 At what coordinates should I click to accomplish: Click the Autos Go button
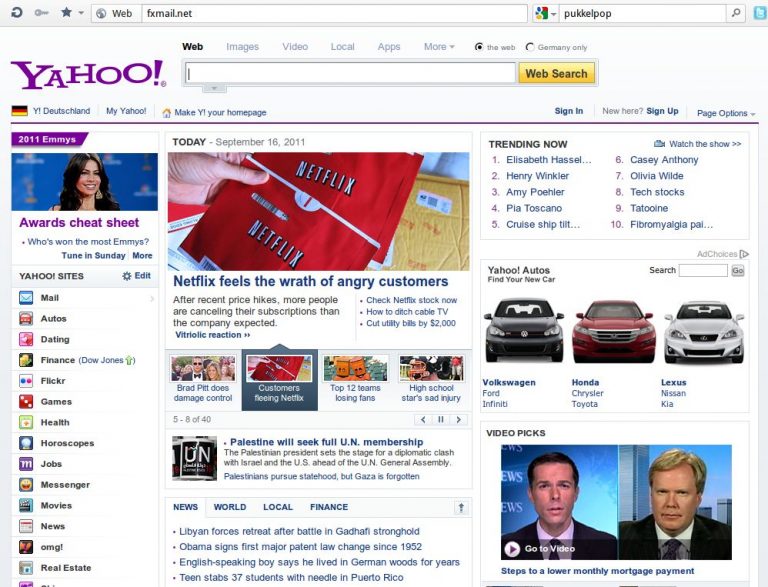coord(738,270)
